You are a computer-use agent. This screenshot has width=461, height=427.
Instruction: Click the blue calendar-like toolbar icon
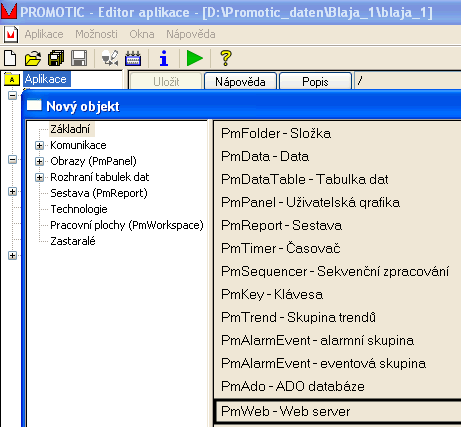(133, 58)
